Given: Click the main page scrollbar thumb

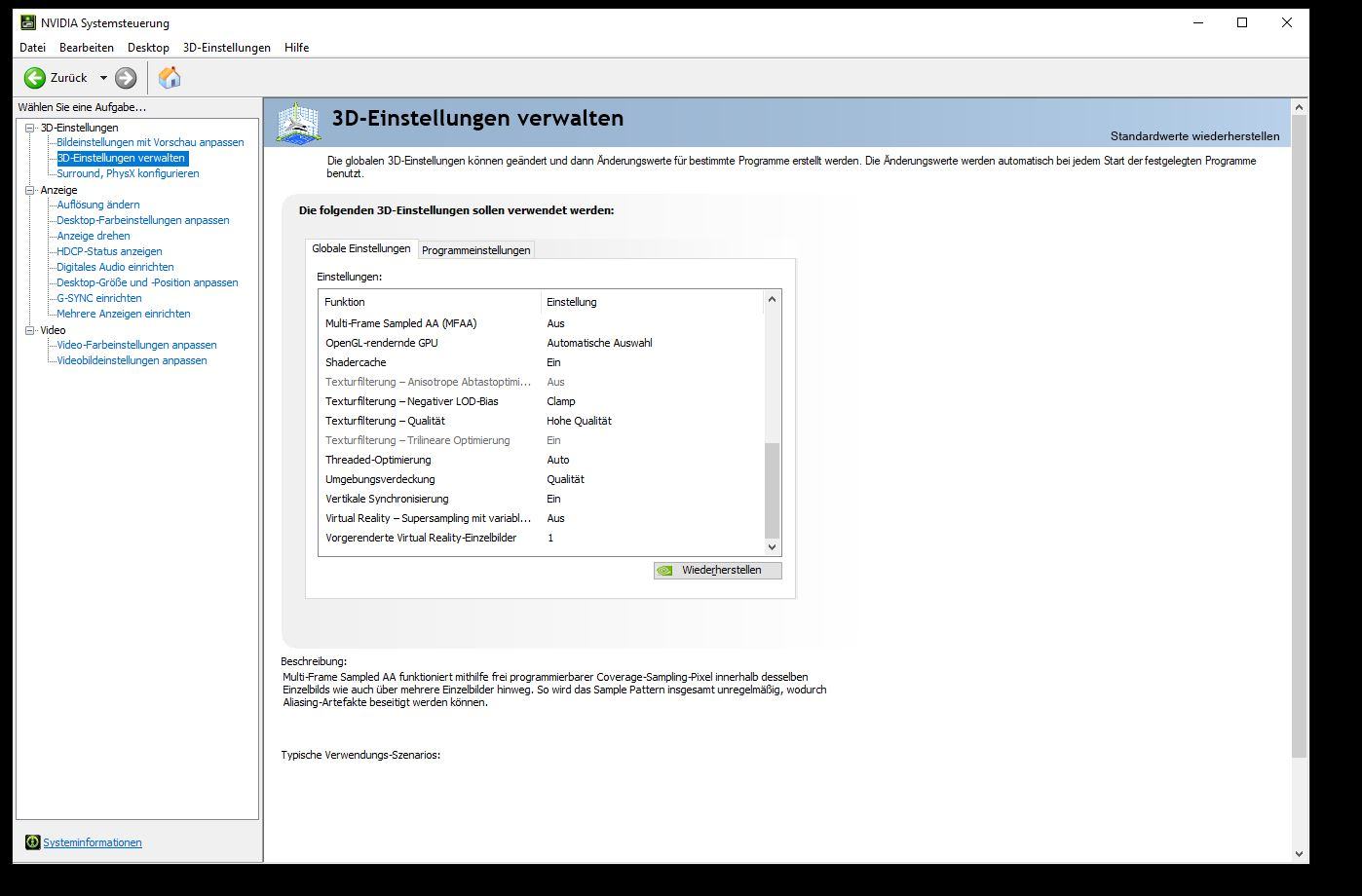Looking at the screenshot, I should pyautogui.click(x=1300, y=436).
